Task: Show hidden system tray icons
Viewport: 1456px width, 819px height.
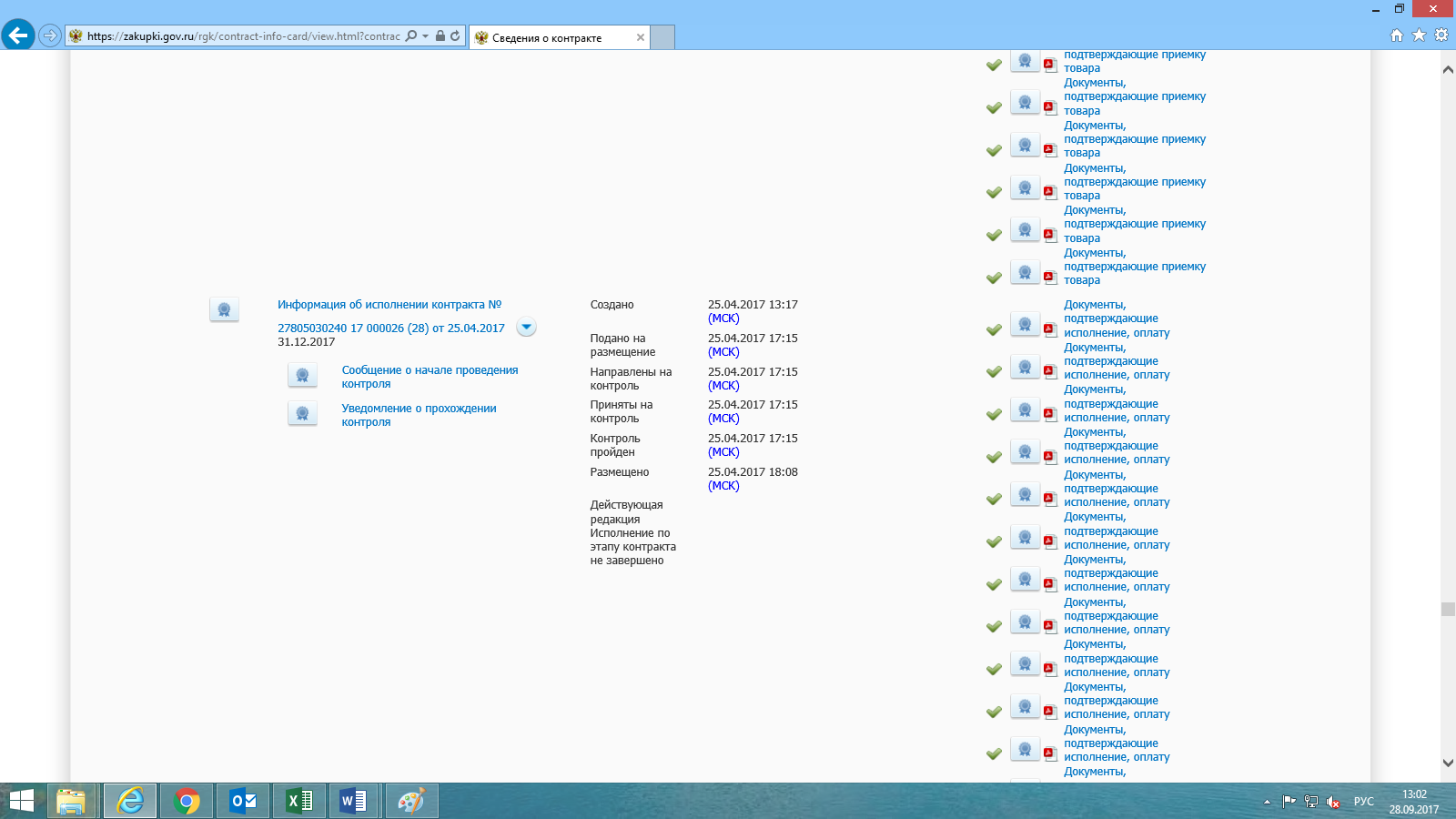Action: pos(1267,802)
